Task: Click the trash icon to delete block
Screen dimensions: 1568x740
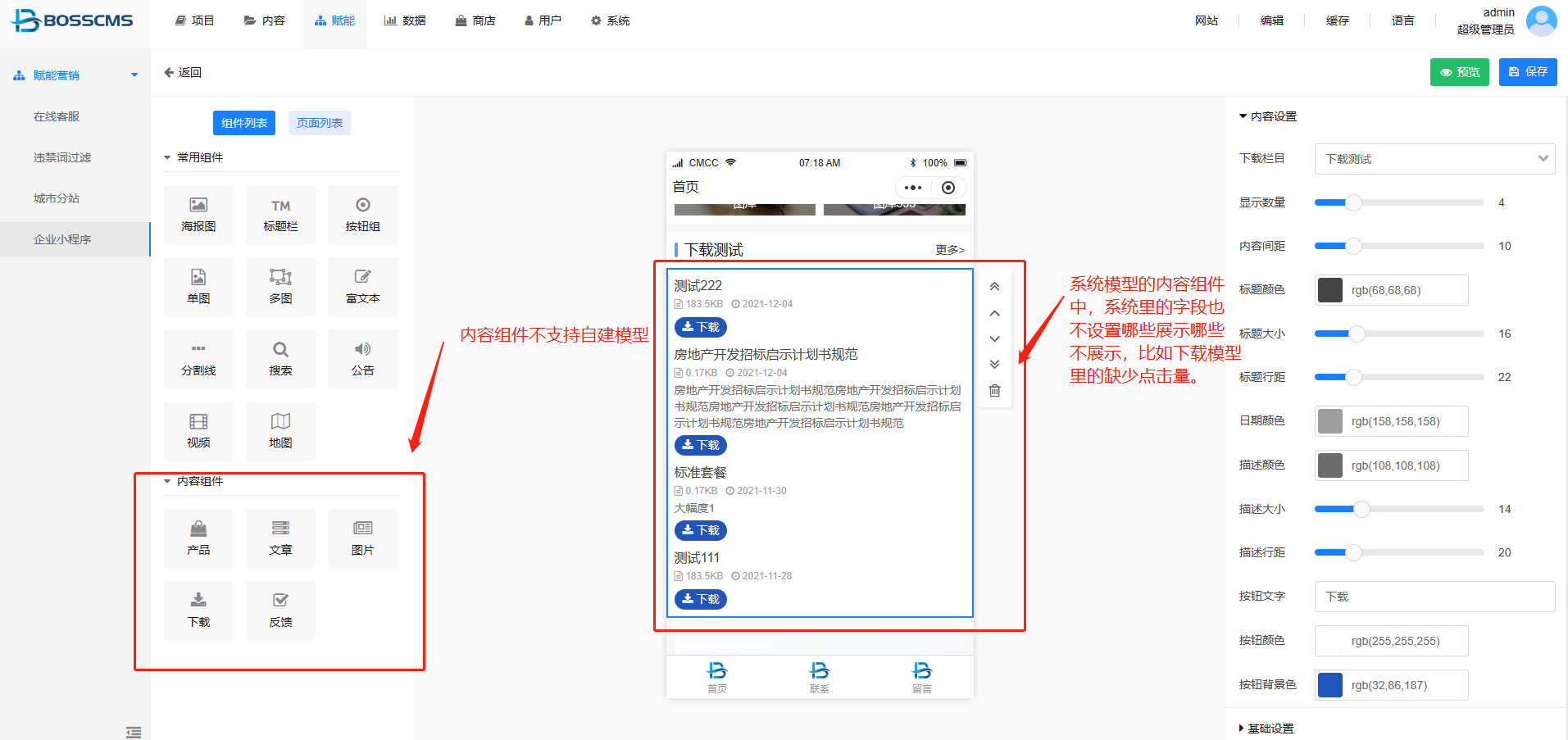Action: (x=994, y=391)
